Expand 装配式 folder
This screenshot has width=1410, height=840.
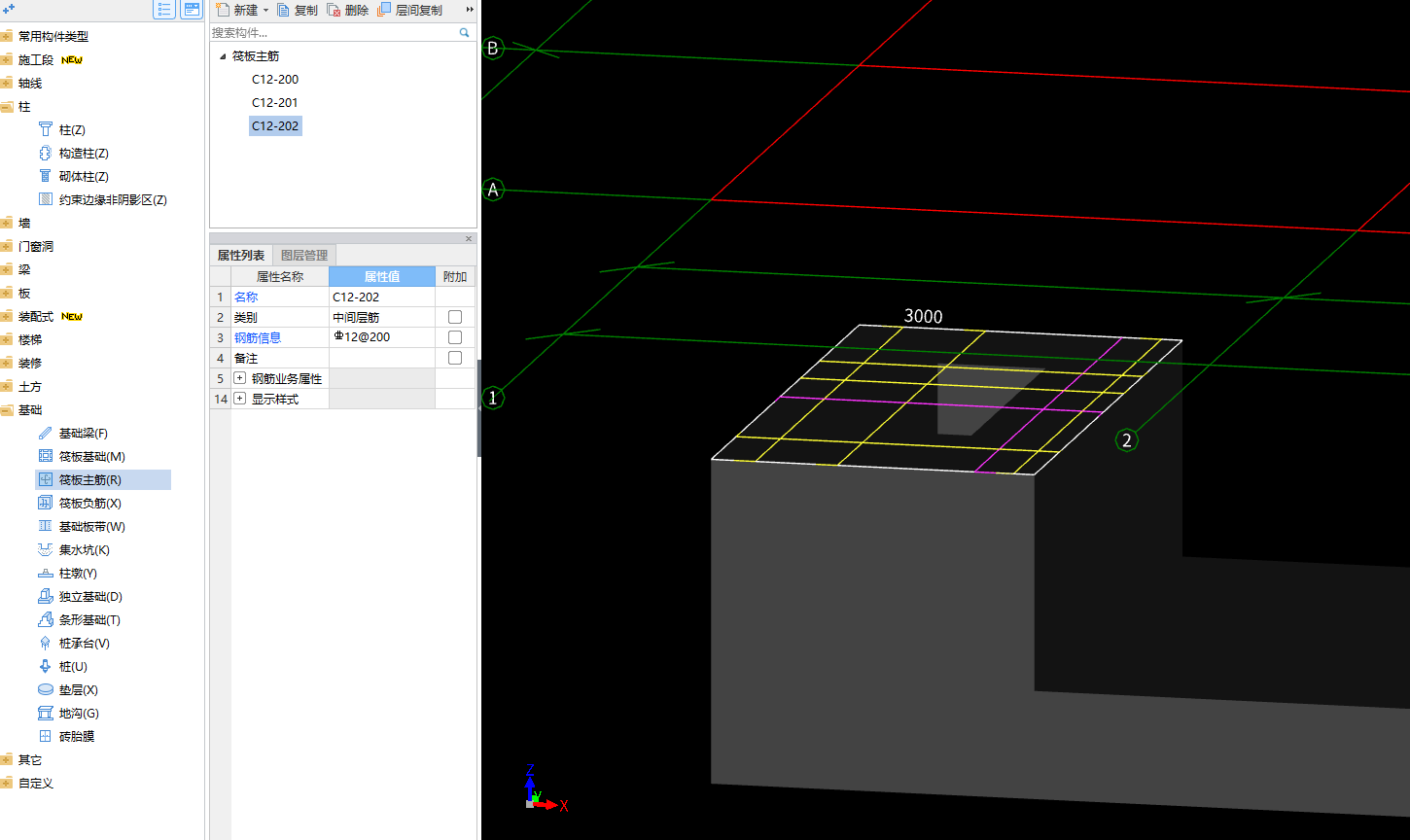click(x=7, y=316)
